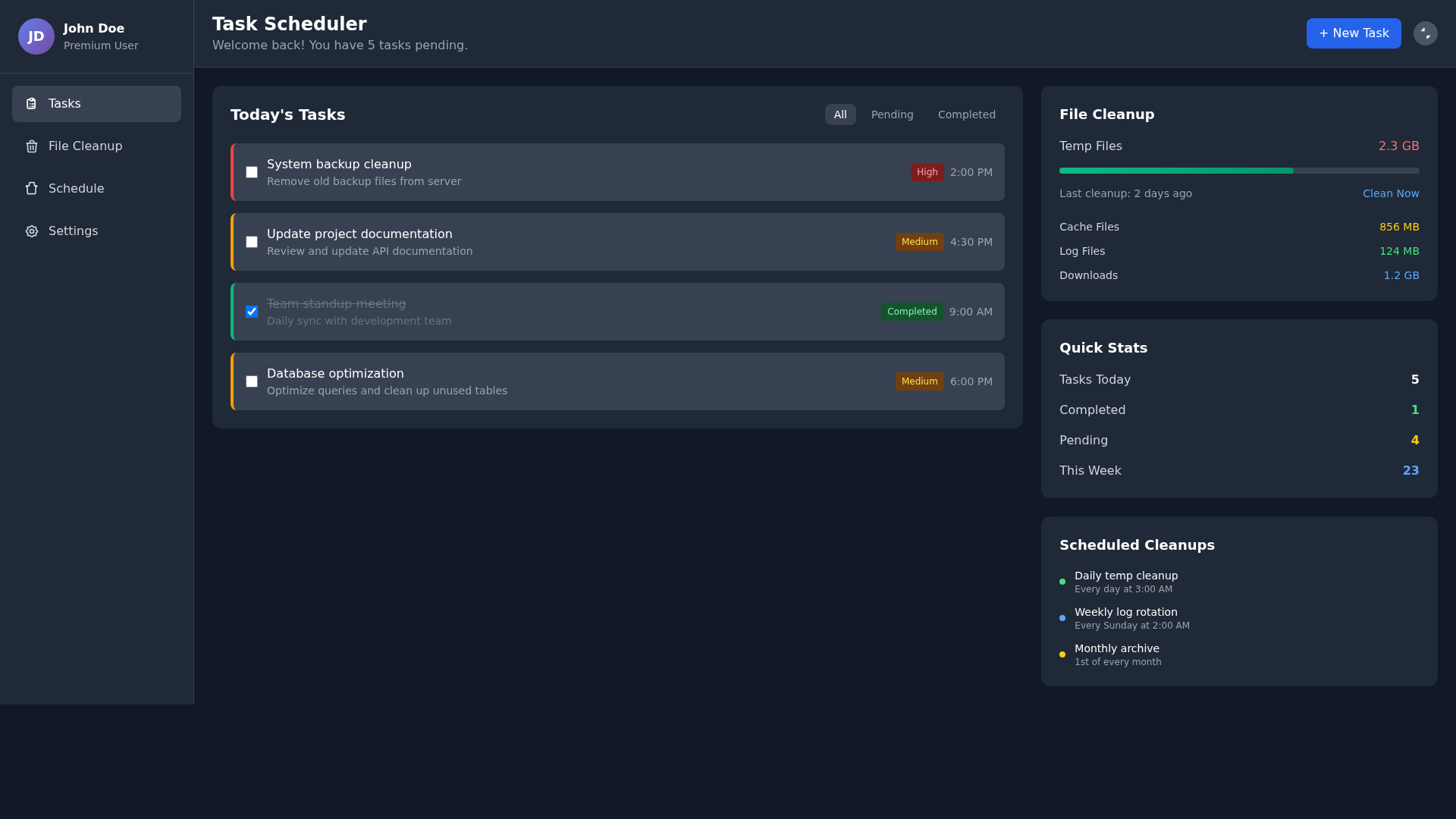This screenshot has width=1456, height=819.
Task: Create a new task with New Task button
Action: (1354, 33)
